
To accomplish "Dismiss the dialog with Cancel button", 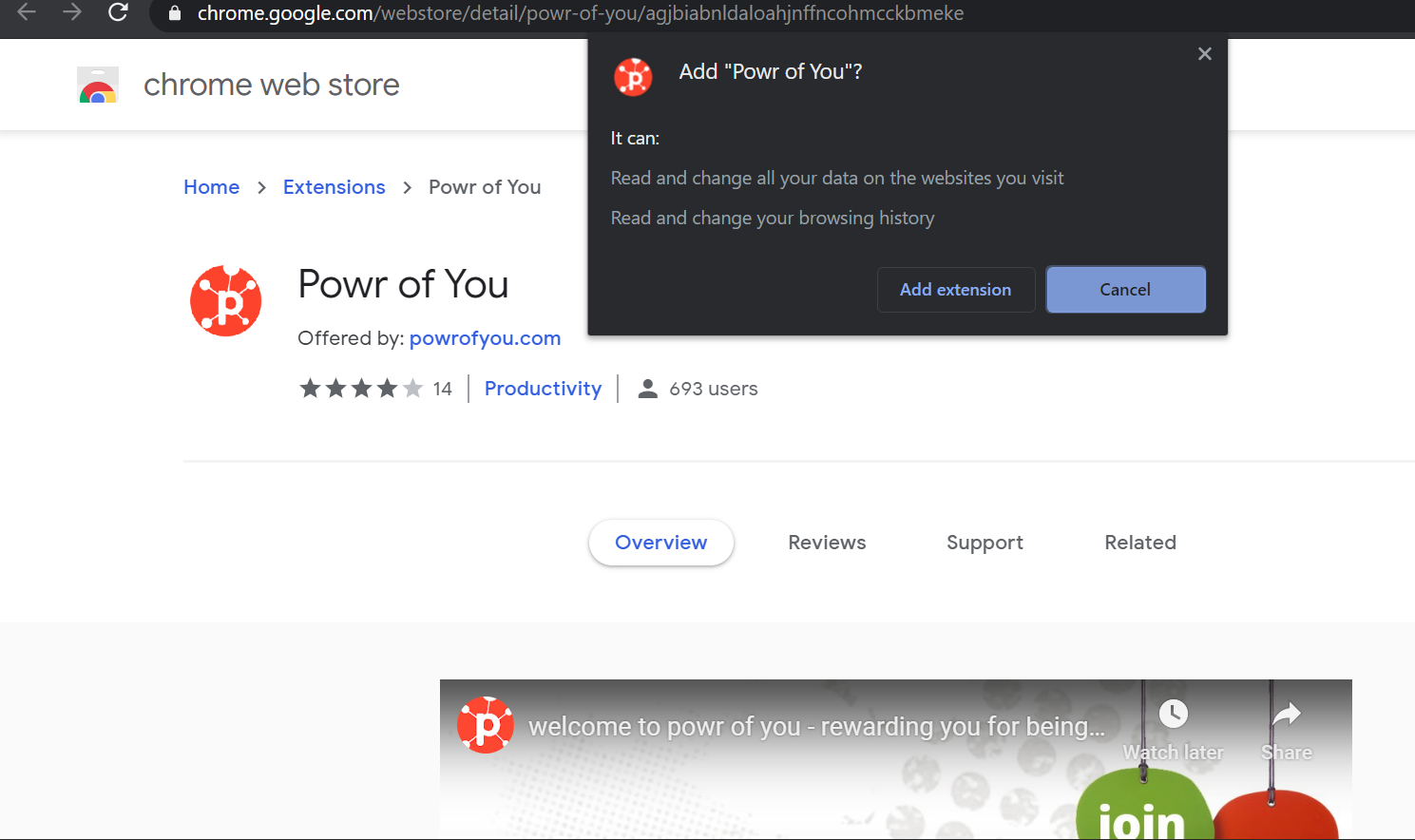I will 1126,290.
